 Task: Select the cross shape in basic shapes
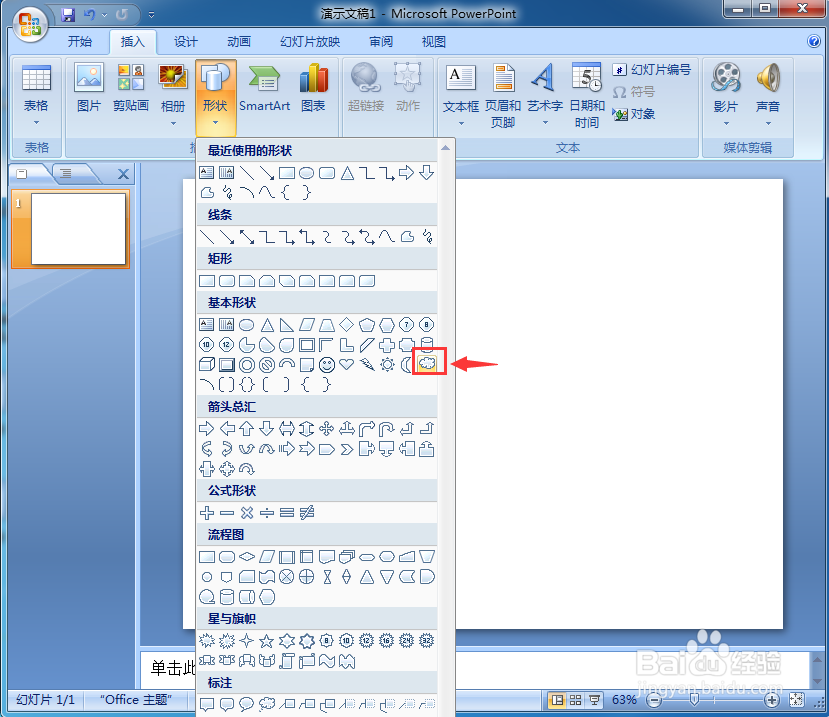(387, 345)
